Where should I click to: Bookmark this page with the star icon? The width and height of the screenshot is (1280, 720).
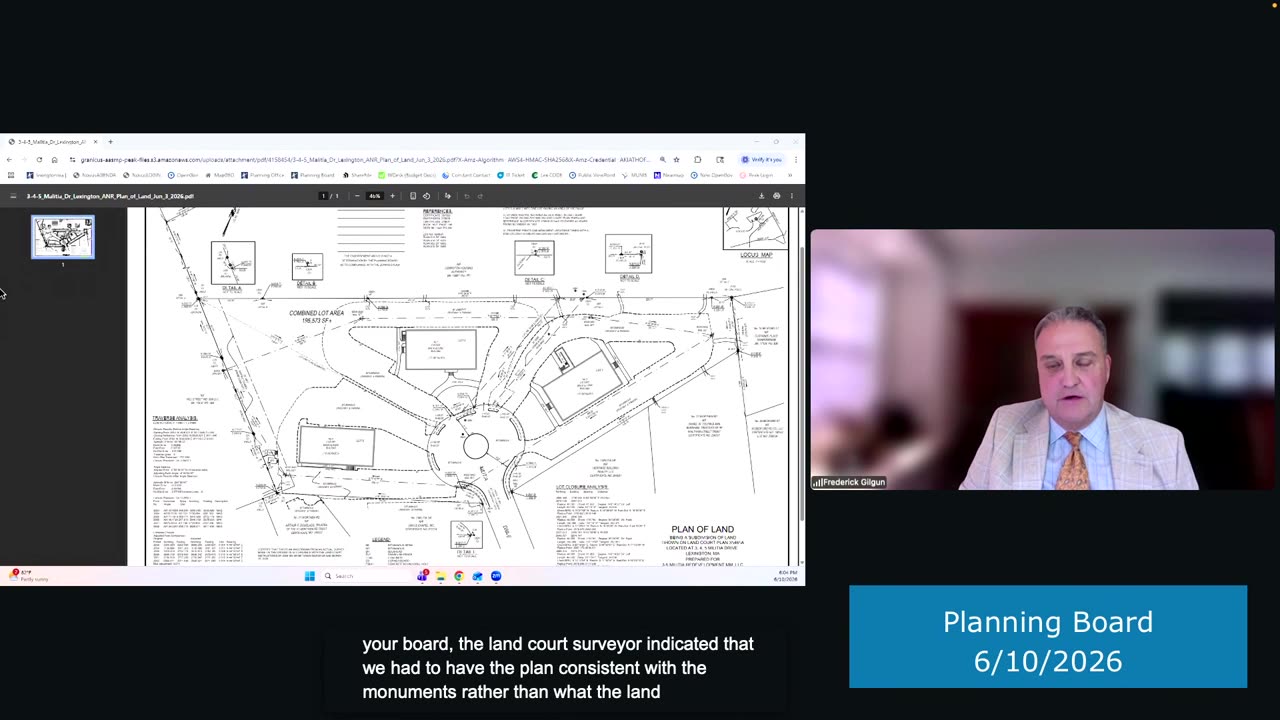(x=677, y=160)
